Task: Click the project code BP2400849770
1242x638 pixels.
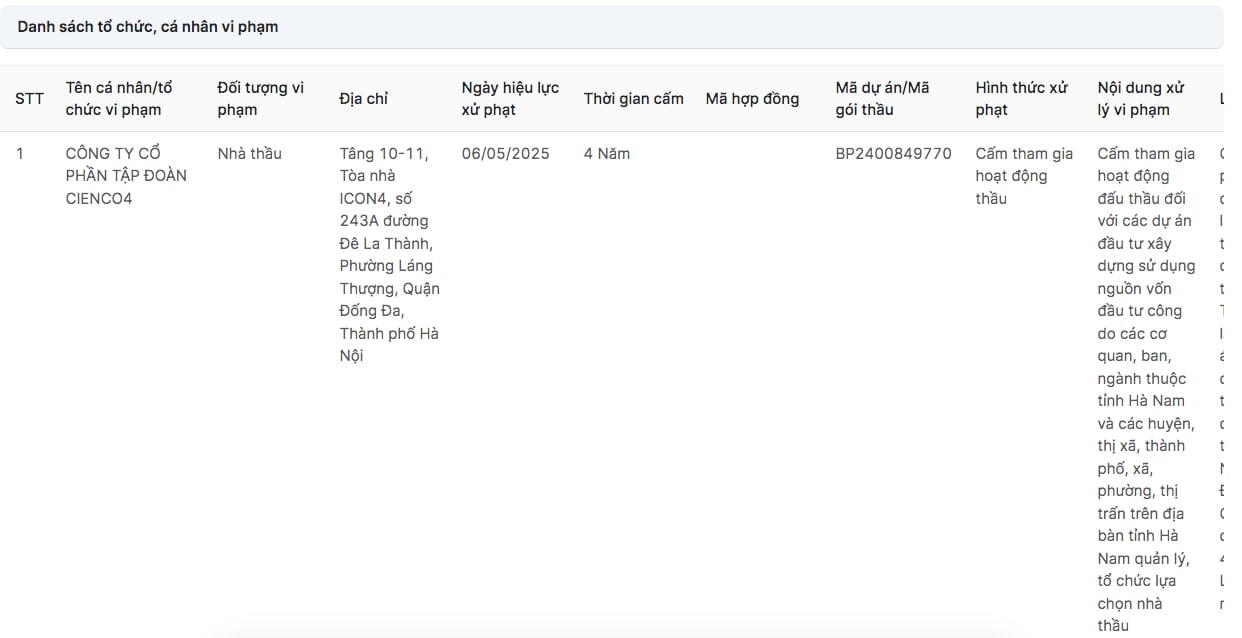Action: point(893,154)
